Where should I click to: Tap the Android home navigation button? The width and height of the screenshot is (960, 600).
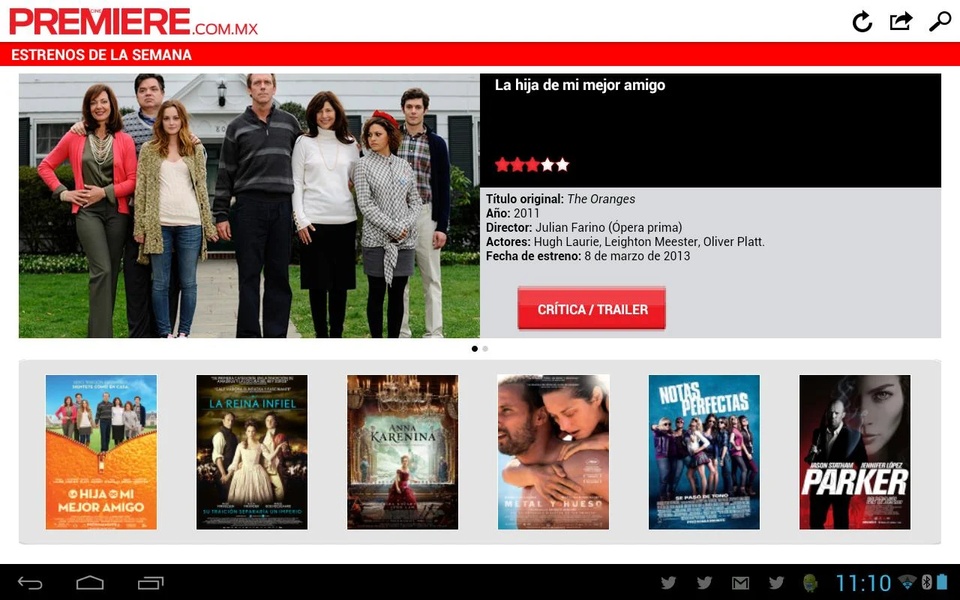coord(90,583)
